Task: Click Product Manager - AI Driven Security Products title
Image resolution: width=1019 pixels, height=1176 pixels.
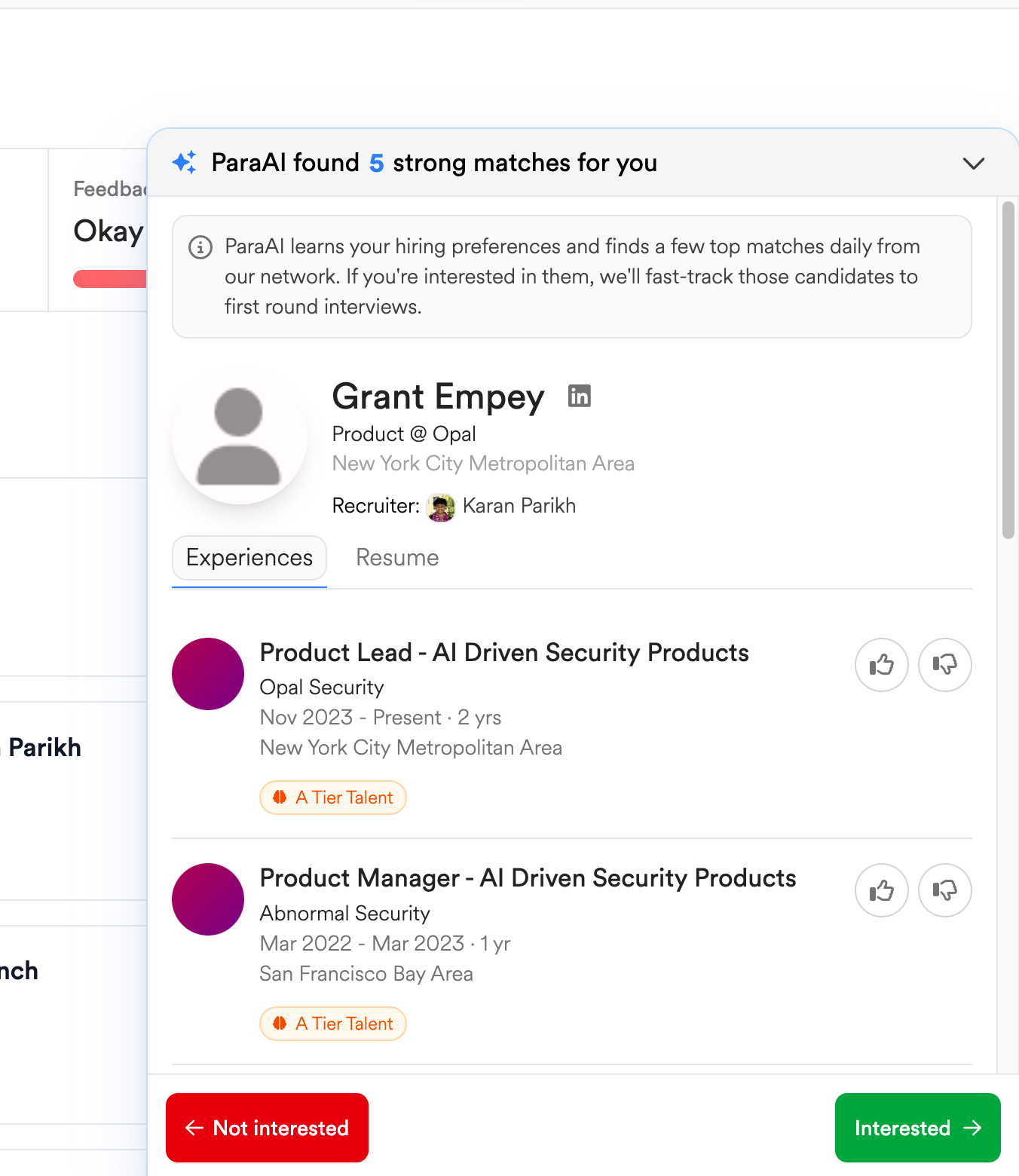Action: coord(528,878)
